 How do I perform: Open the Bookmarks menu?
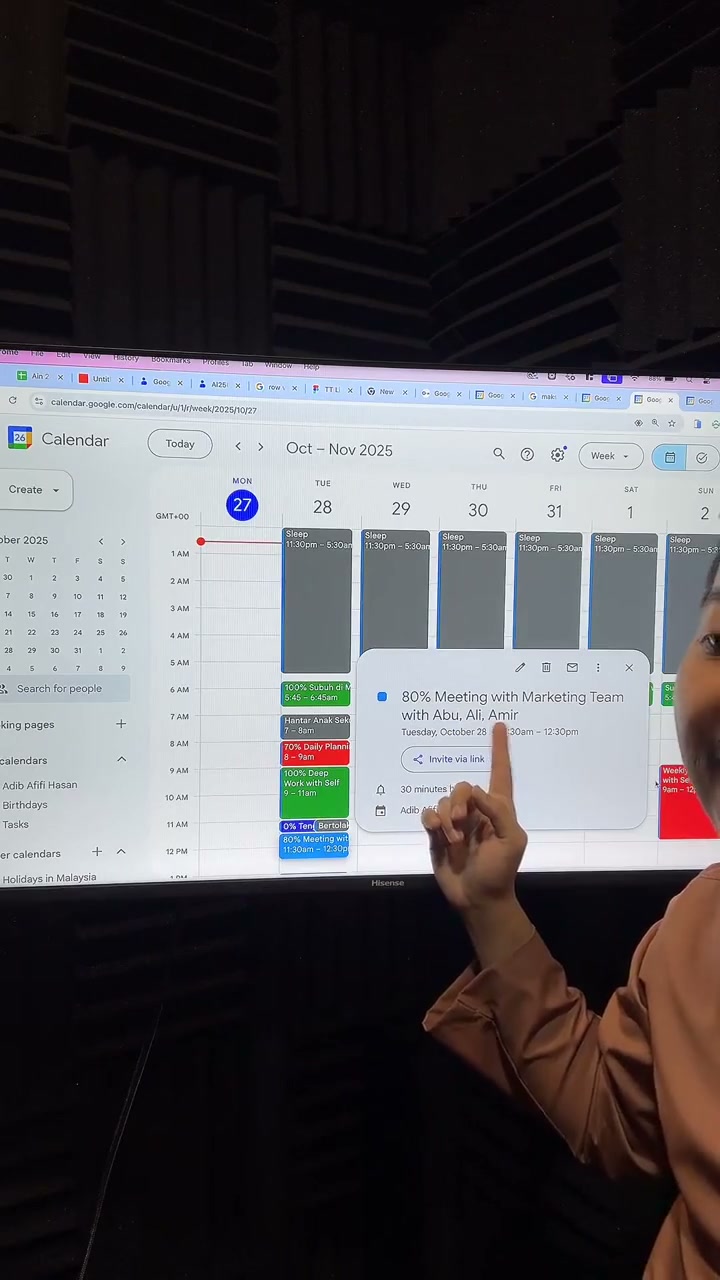tap(171, 360)
